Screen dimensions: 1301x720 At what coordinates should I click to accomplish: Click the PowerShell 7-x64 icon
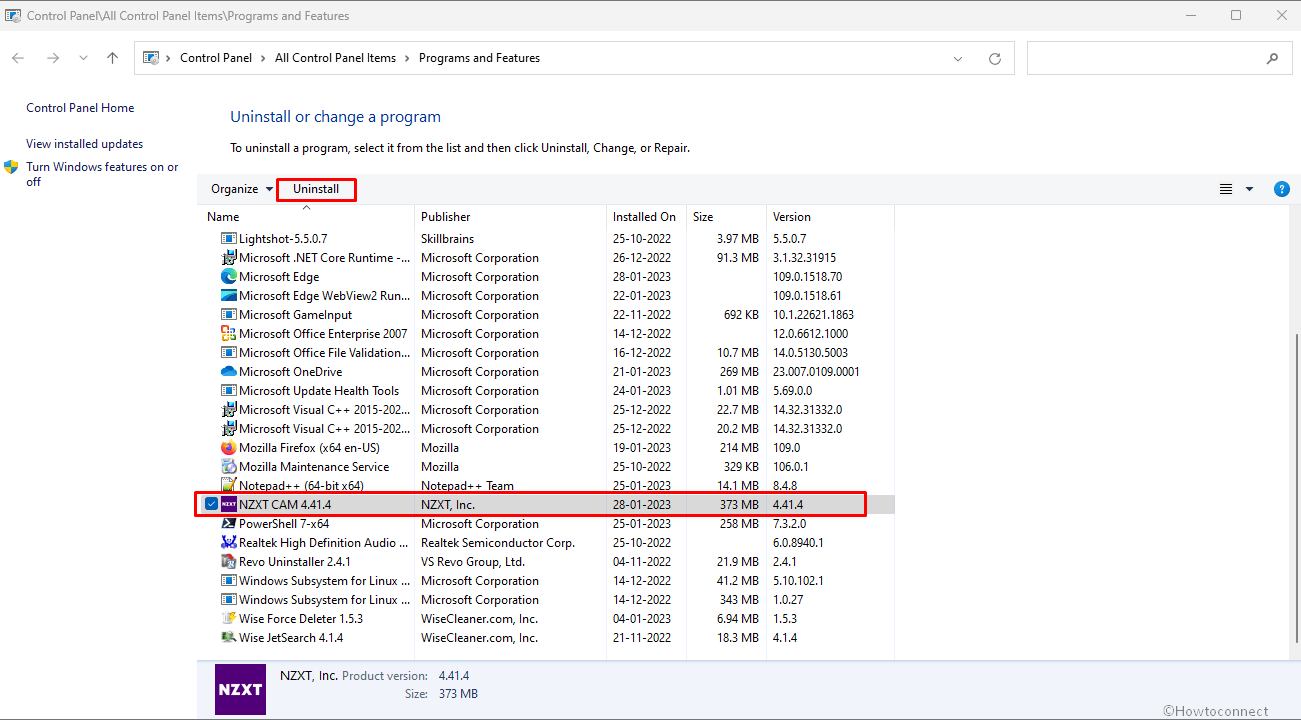coord(229,524)
